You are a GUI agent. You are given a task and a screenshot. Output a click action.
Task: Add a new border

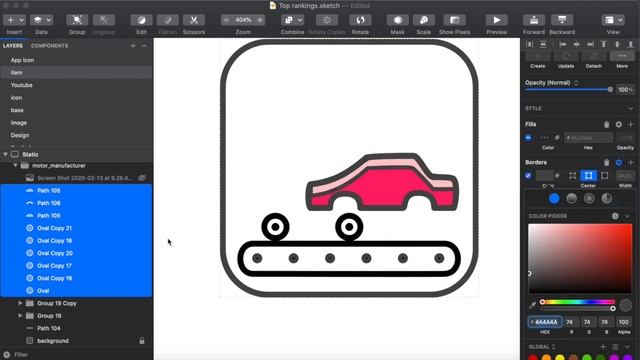(631, 162)
